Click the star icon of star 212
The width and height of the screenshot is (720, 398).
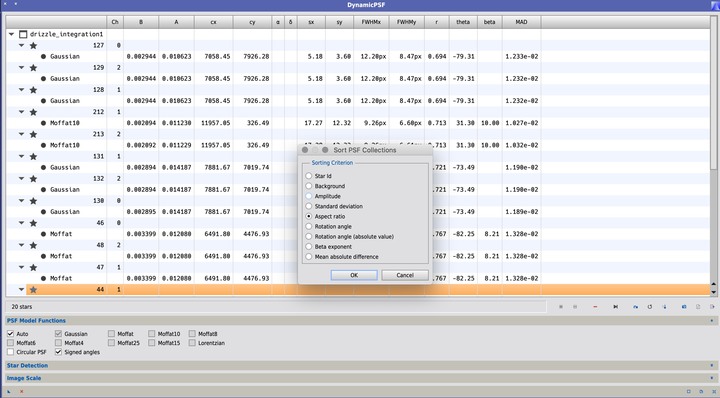coord(33,112)
